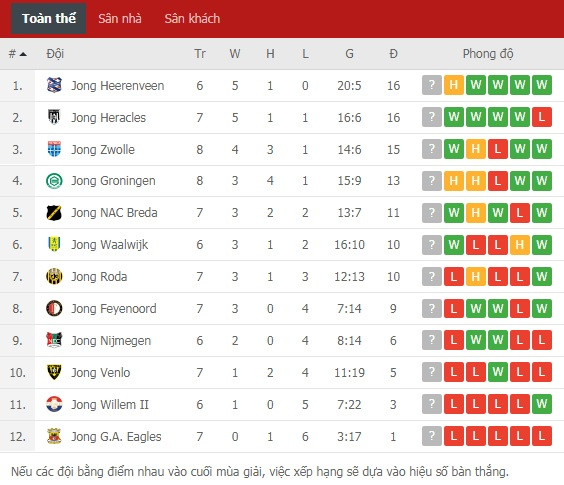
Task: Click the Jong Roda club crest
Action: pyautogui.click(x=54, y=276)
